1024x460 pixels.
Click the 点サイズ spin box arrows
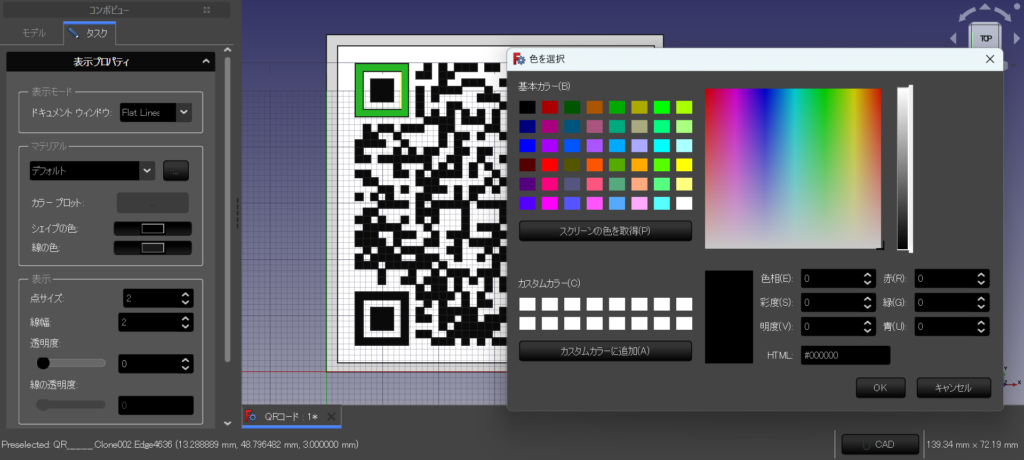pos(185,299)
